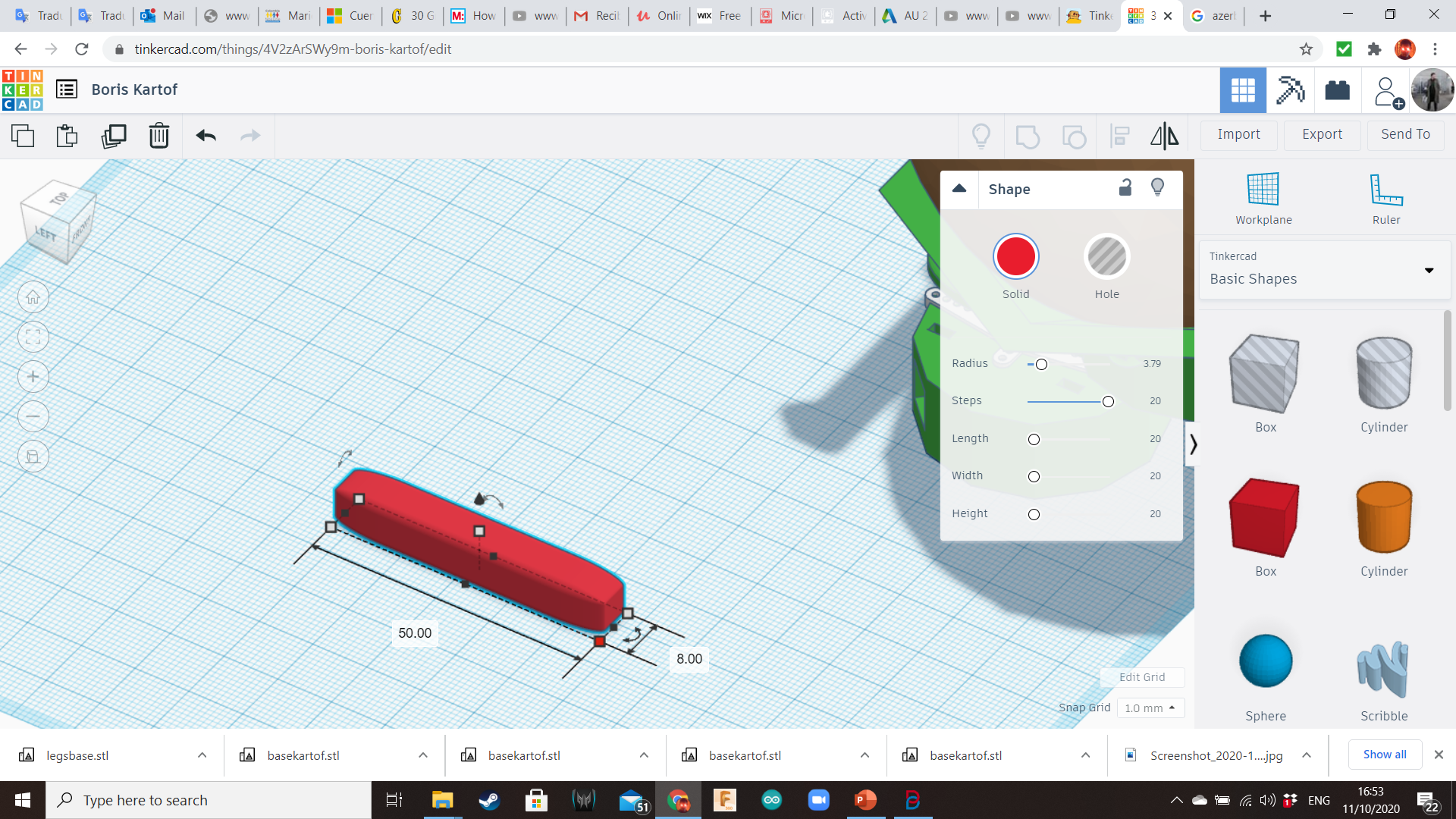This screenshot has width=1456, height=819.
Task: Open PowerPoint from the Windows taskbar
Action: point(865,800)
